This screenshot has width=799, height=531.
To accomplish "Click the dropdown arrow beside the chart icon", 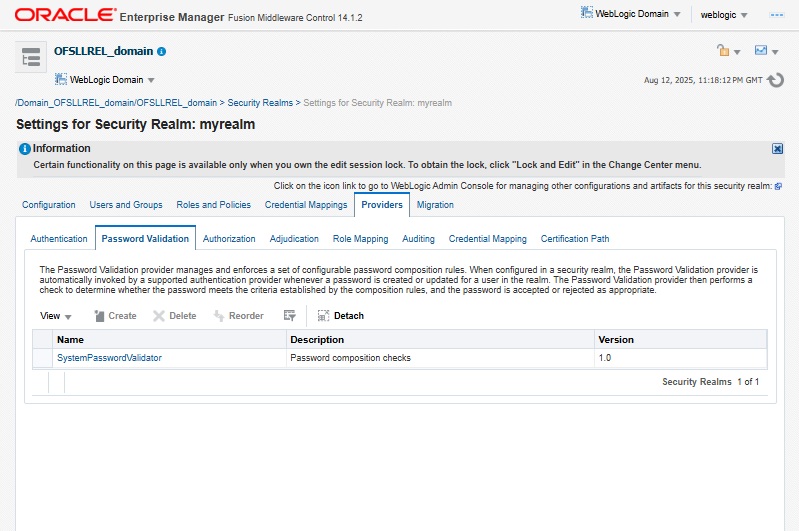I will point(775,52).
